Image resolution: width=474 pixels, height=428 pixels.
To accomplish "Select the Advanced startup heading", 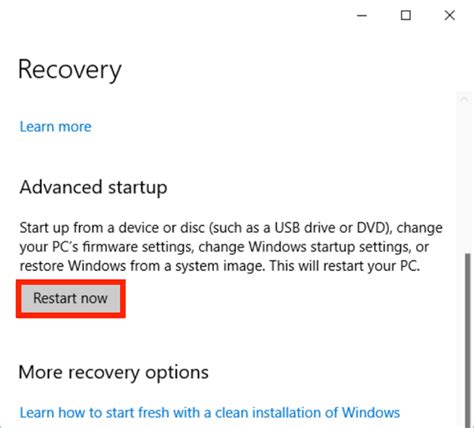I will pos(93,187).
